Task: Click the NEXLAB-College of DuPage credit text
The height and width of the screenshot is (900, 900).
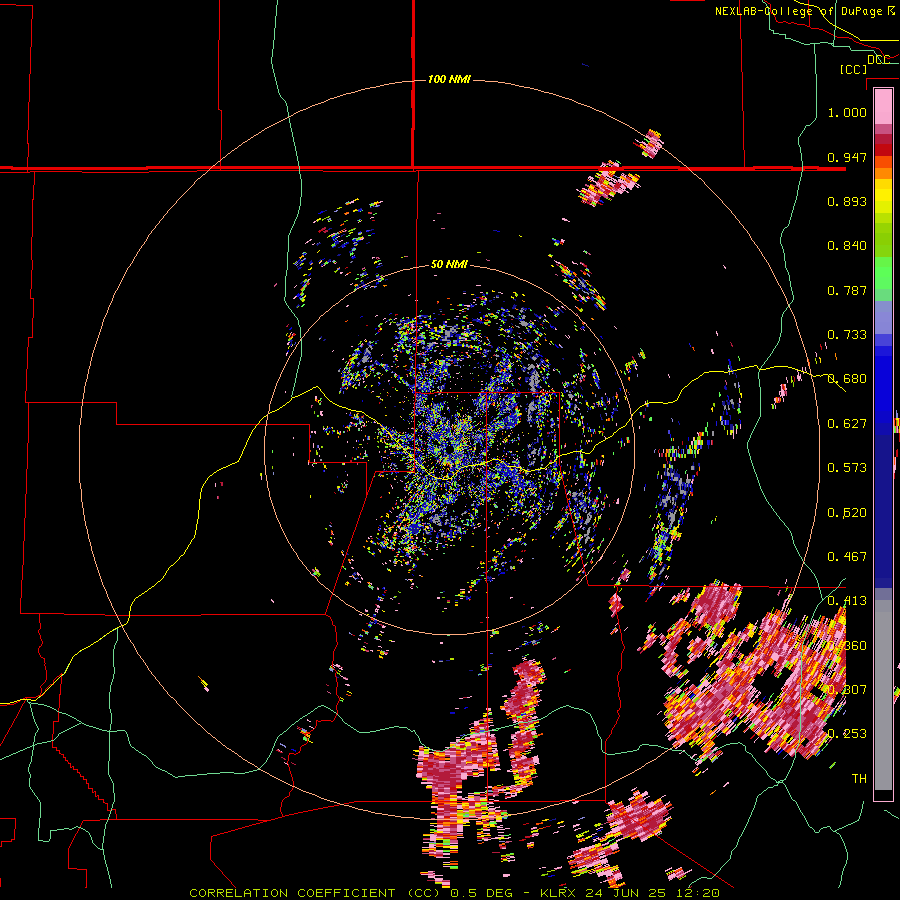Action: click(798, 11)
